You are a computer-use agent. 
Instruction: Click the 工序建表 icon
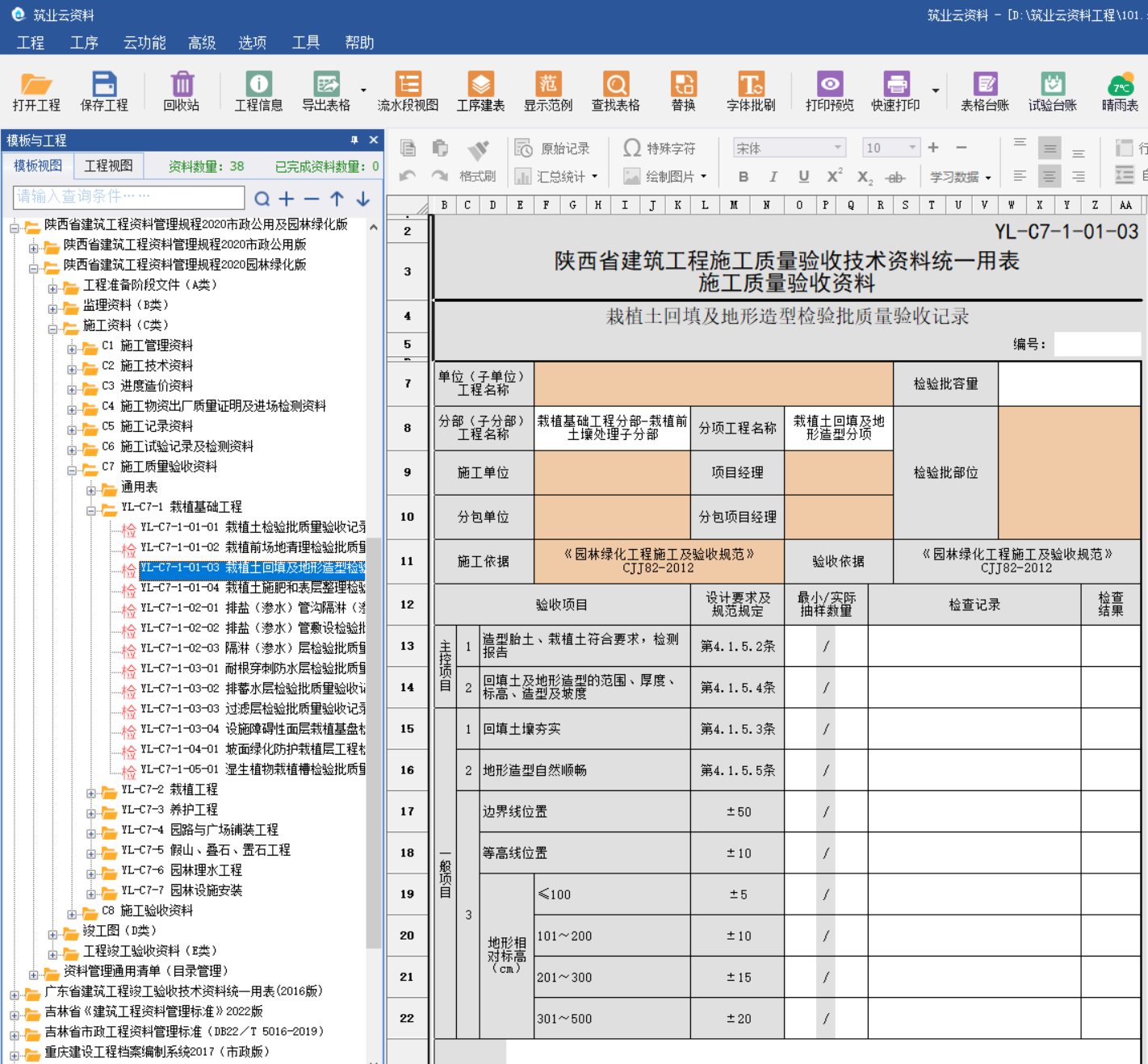480,84
